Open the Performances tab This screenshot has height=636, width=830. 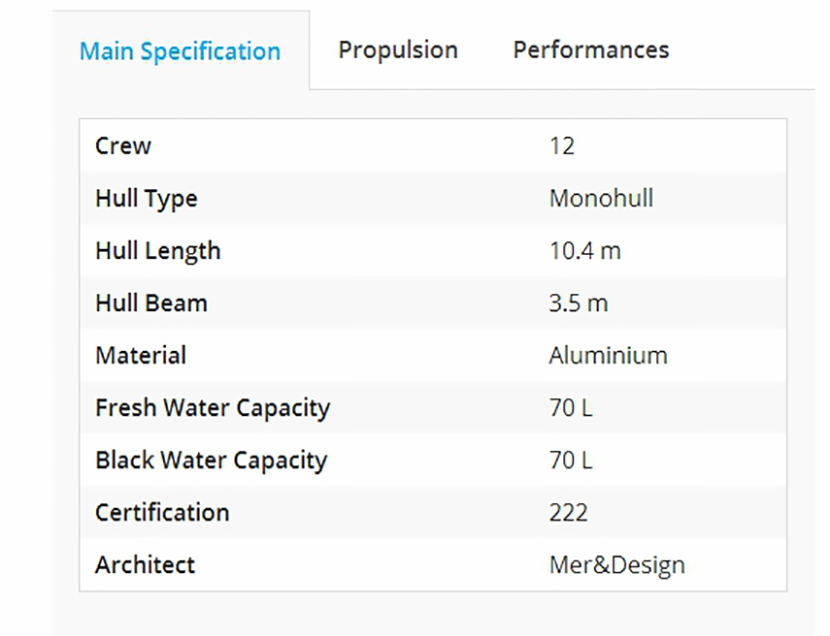click(x=590, y=50)
